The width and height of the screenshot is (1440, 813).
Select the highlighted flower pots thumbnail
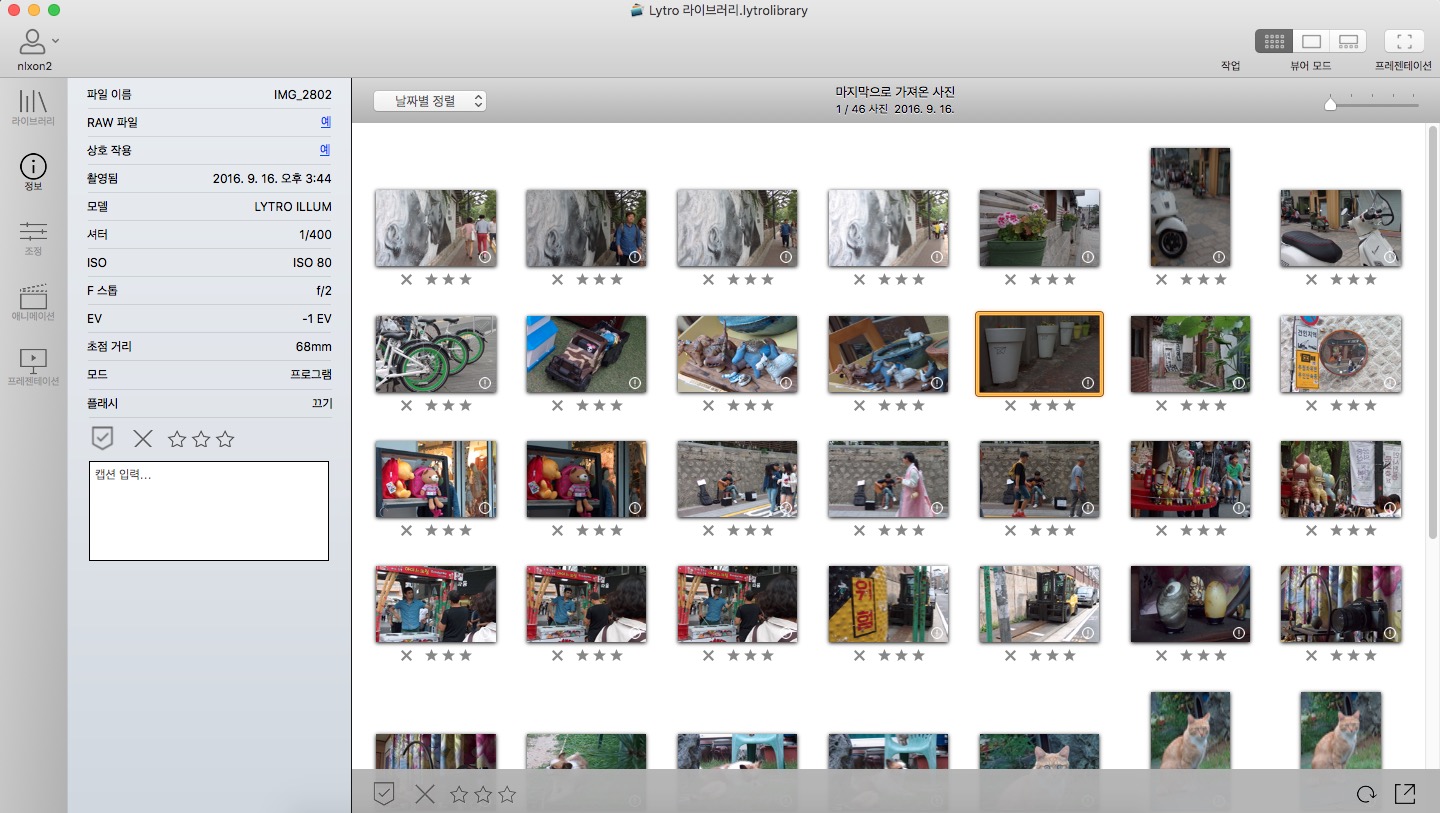[x=1039, y=354]
